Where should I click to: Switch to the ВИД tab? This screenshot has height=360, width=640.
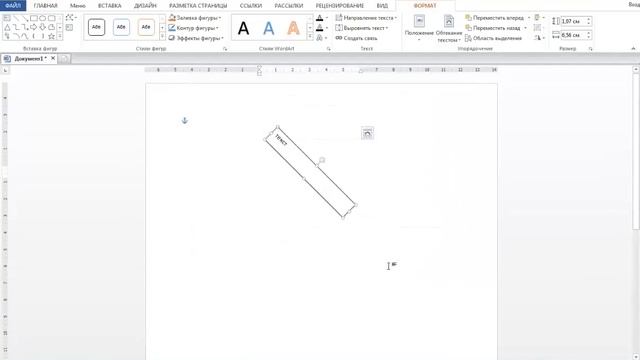point(382,6)
